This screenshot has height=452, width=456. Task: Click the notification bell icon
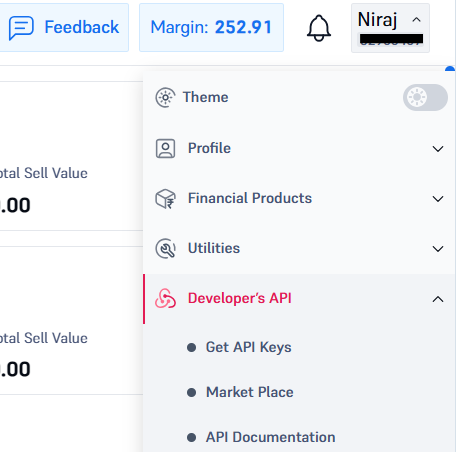click(x=319, y=28)
